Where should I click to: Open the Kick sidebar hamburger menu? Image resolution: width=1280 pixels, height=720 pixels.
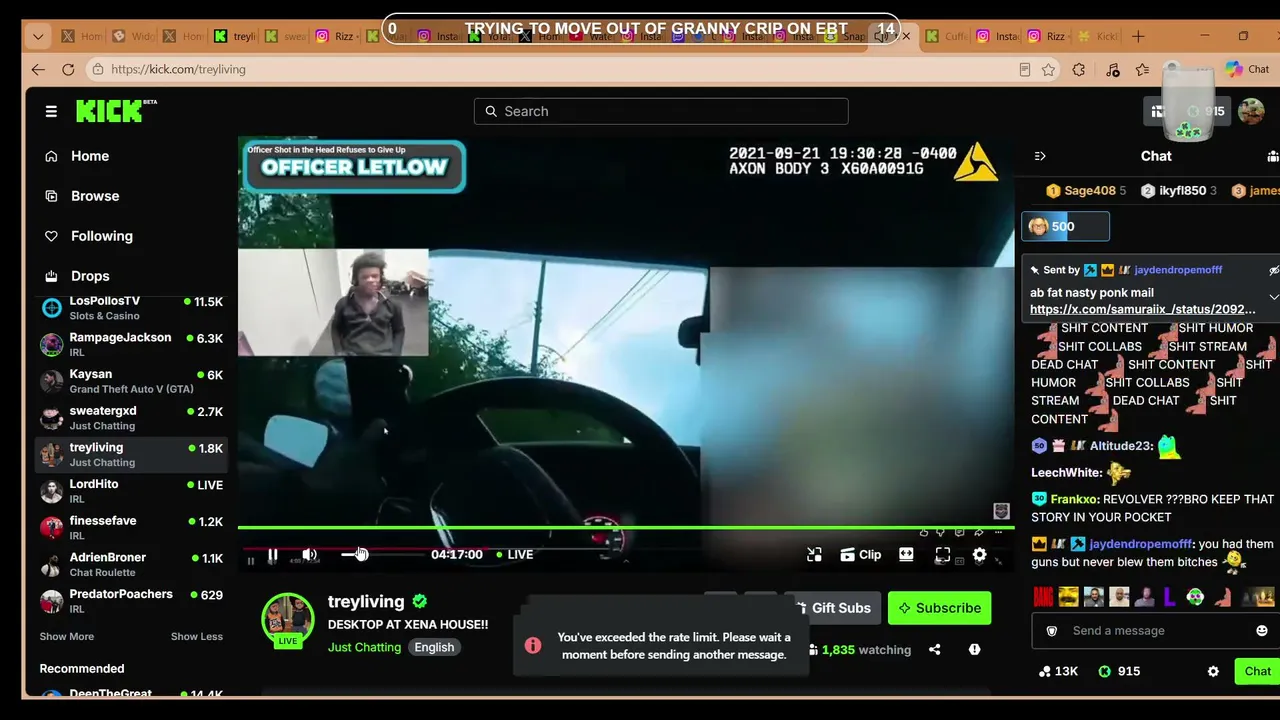pyautogui.click(x=51, y=111)
